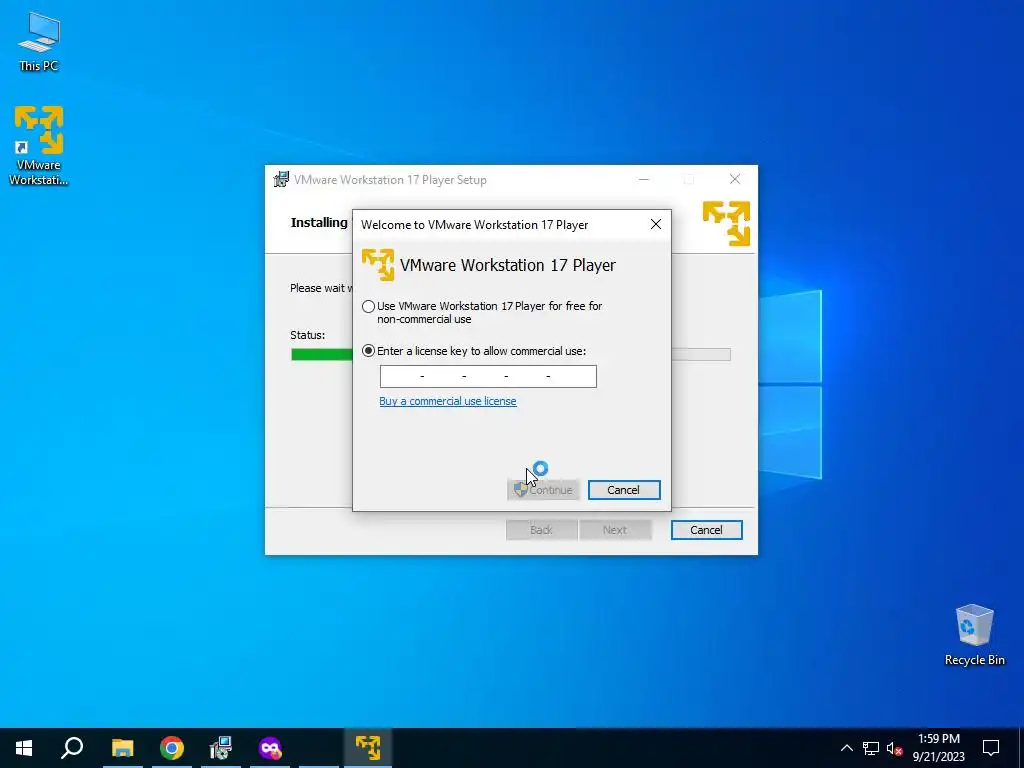Open taskbar search magnifier
The height and width of the screenshot is (768, 1024).
pos(72,747)
